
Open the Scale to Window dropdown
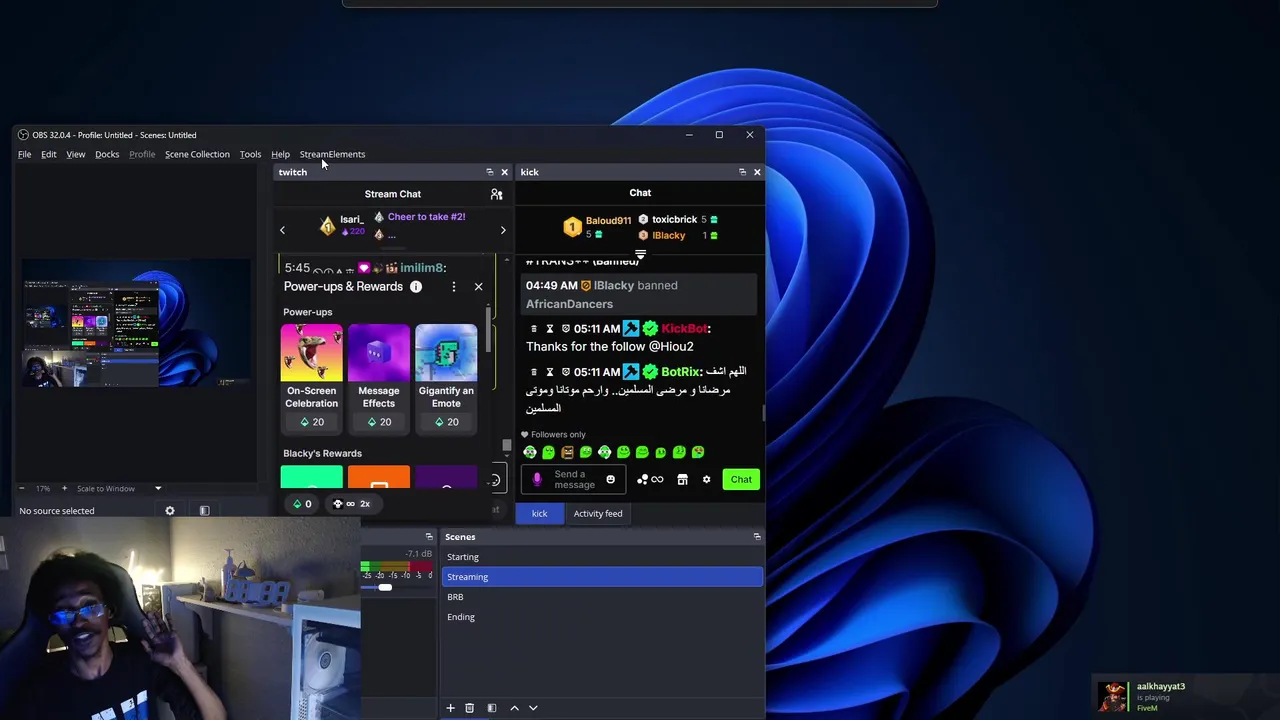pos(118,488)
